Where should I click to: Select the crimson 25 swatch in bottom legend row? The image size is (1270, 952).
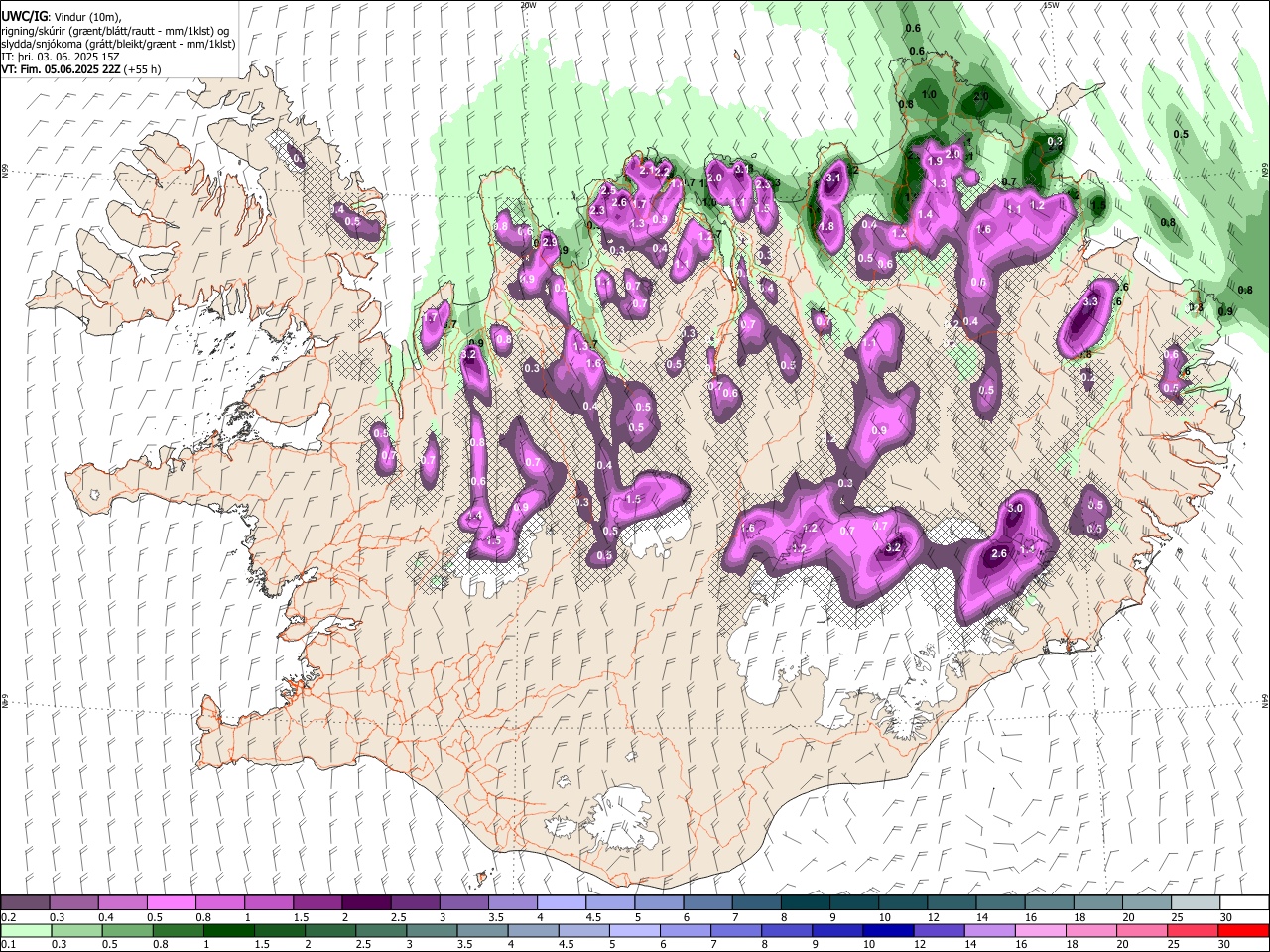click(1192, 930)
